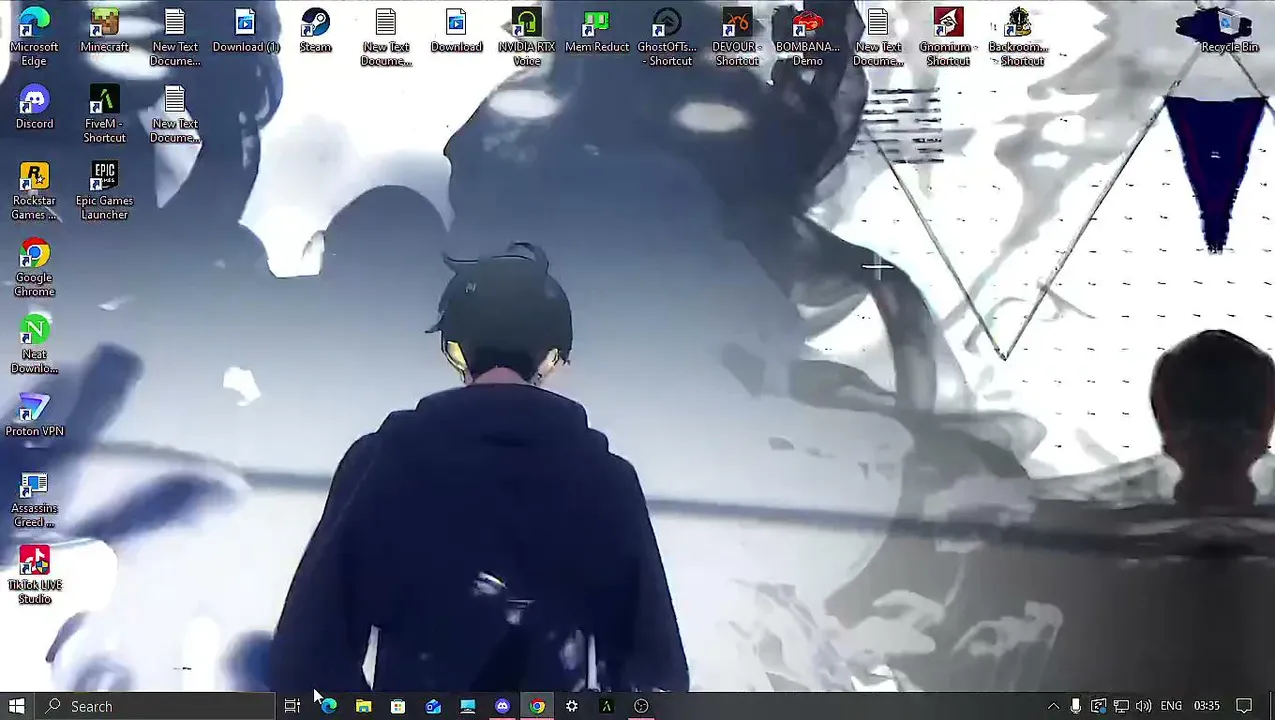Viewport: 1275px width, 720px height.
Task: Open Settings gear on the taskbar
Action: tap(571, 706)
